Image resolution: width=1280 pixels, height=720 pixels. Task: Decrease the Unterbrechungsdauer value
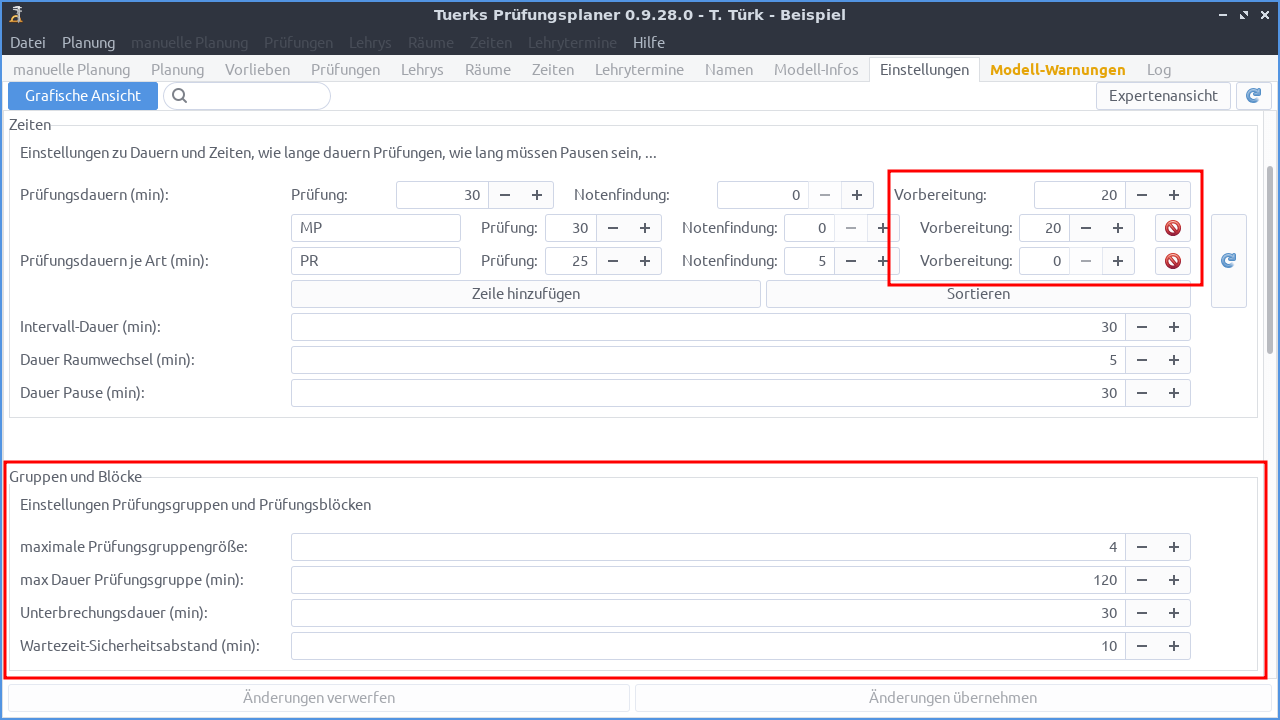(x=1142, y=613)
